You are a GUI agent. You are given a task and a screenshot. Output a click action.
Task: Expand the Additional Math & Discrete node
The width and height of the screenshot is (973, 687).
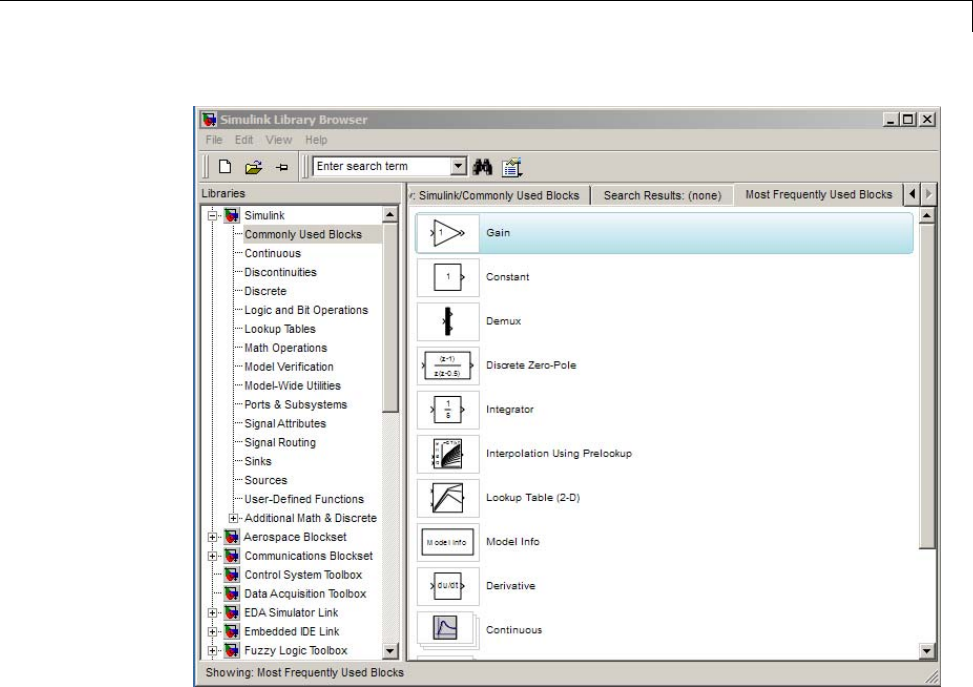pyautogui.click(x=233, y=518)
